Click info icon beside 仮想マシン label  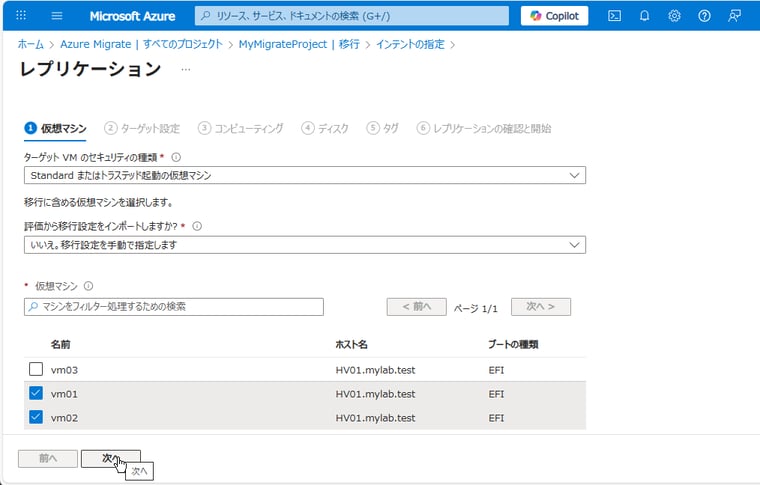pyautogui.click(x=88, y=286)
